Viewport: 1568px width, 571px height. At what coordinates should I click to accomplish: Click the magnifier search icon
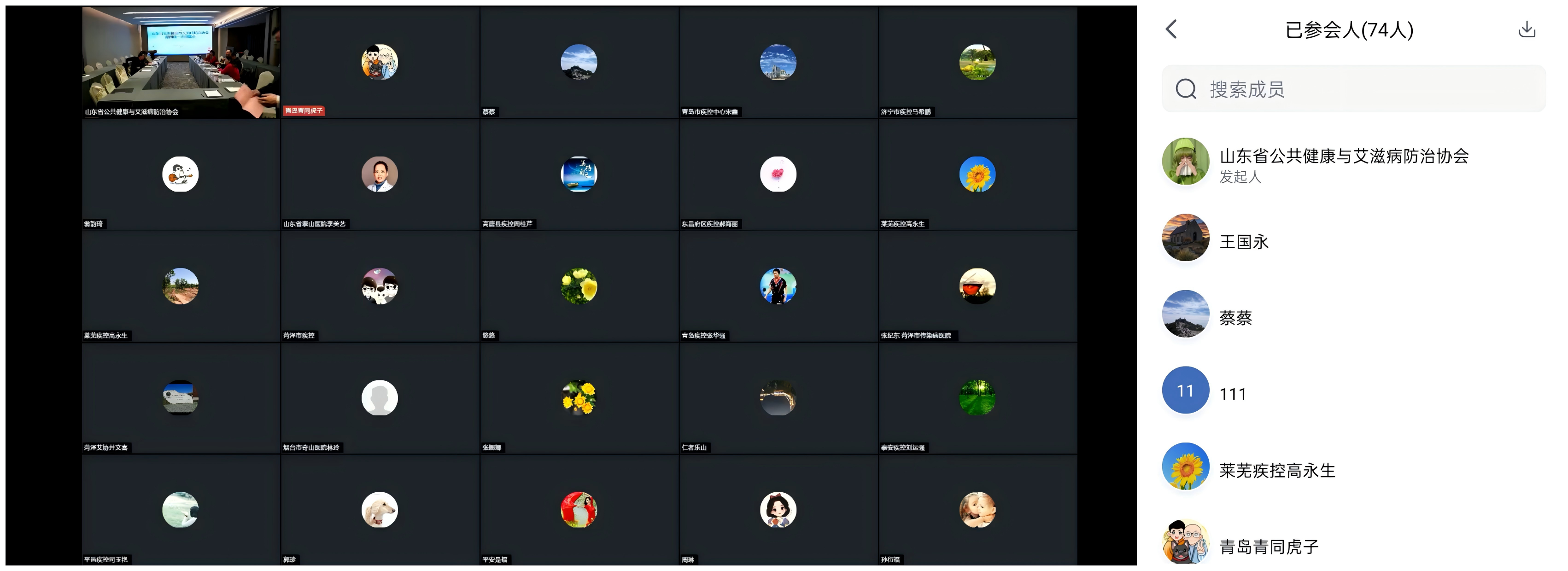pos(1186,89)
